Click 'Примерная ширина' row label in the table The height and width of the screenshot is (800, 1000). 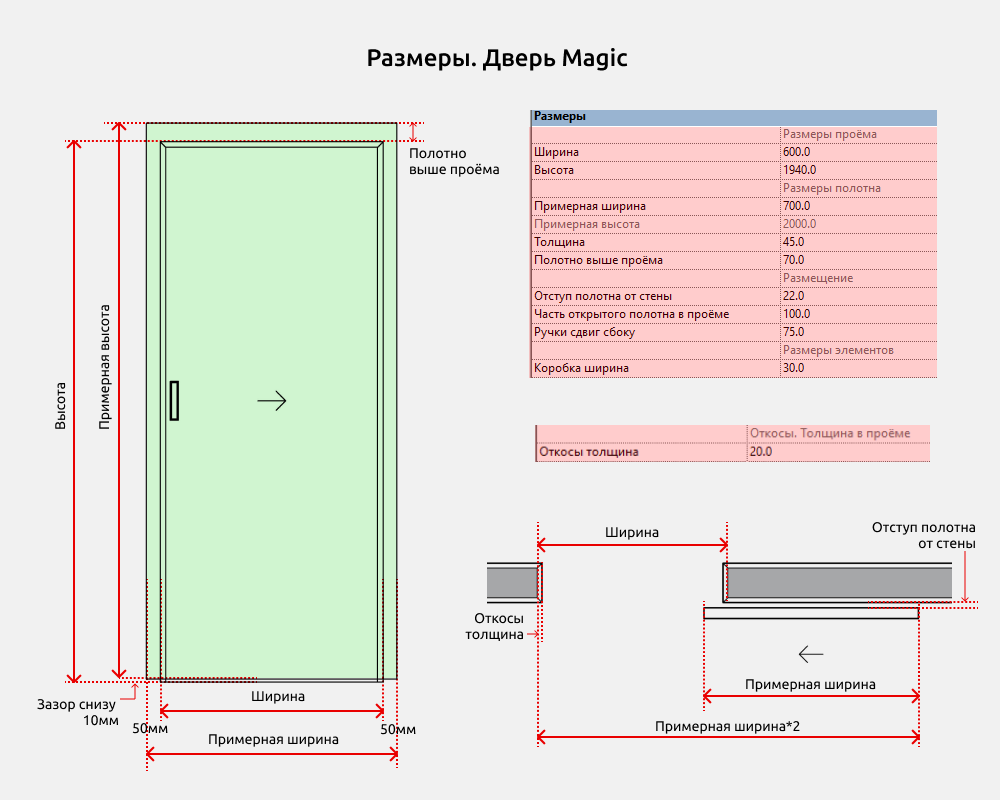coord(590,206)
